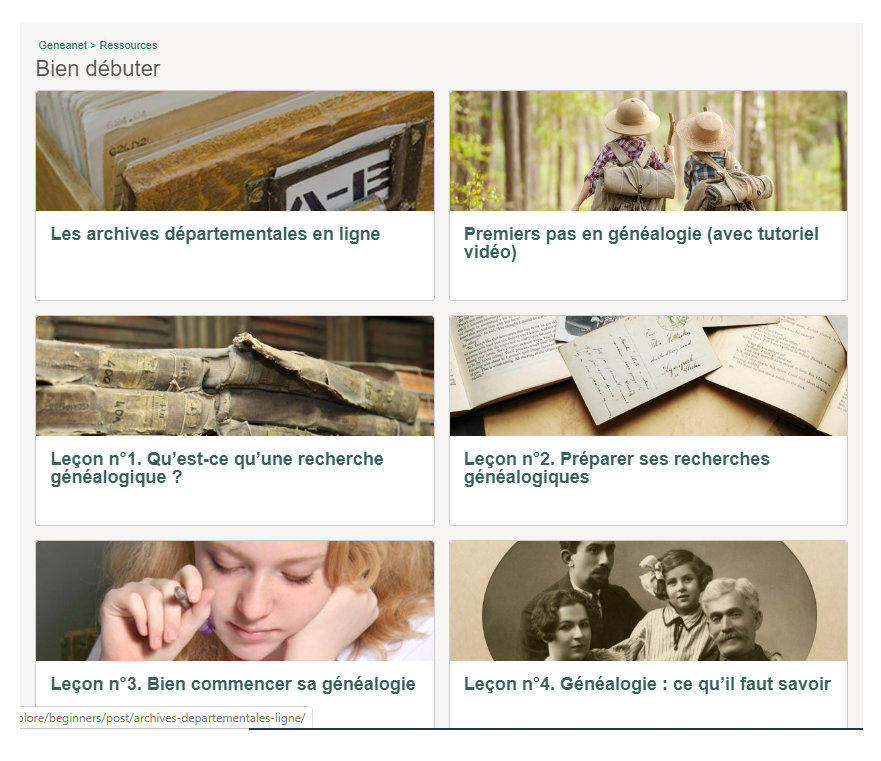Click the Geneanet breadcrumb link
This screenshot has height=761, width=881.
[x=62, y=45]
